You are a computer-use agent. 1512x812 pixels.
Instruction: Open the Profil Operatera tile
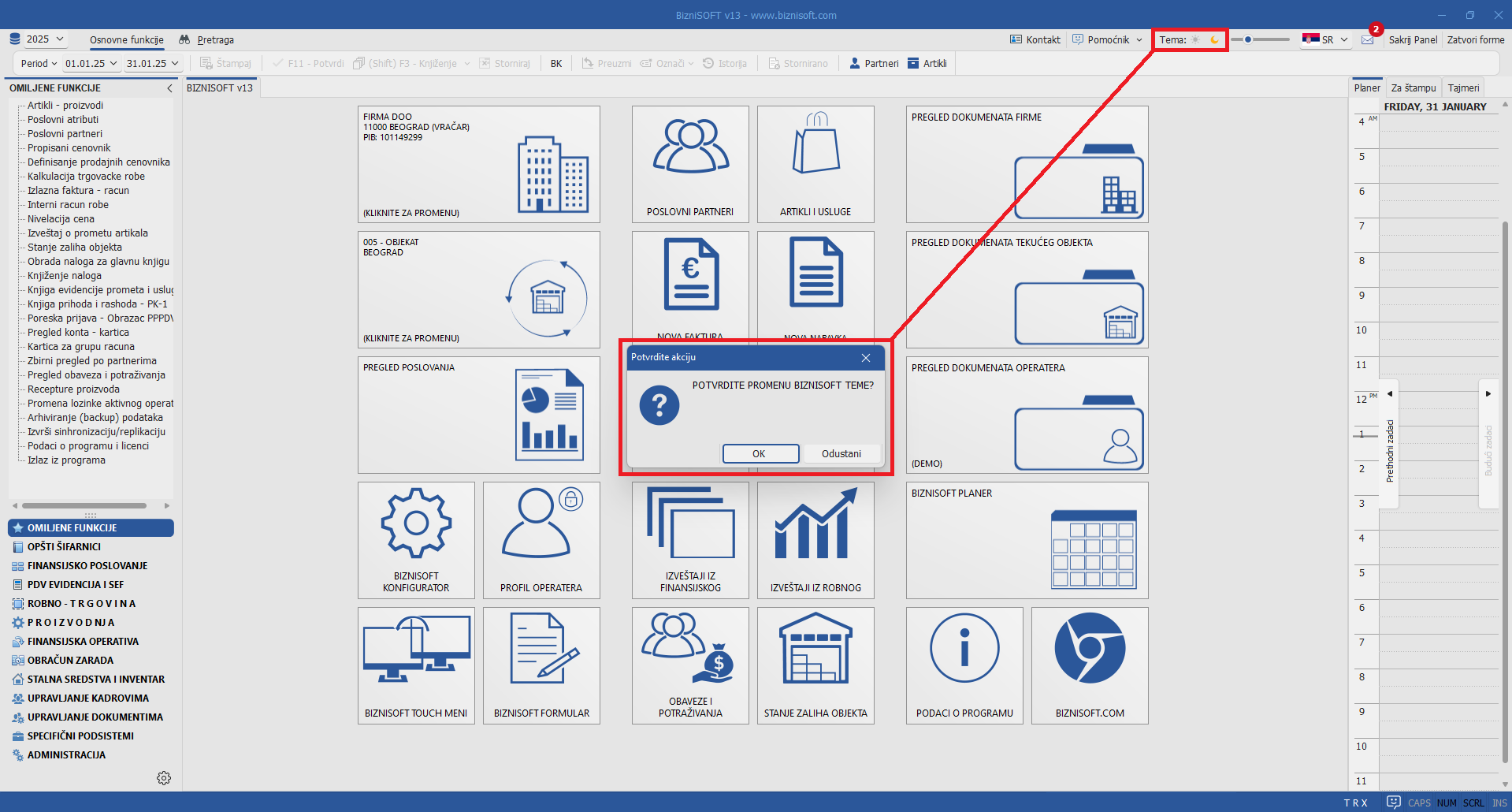tap(541, 540)
